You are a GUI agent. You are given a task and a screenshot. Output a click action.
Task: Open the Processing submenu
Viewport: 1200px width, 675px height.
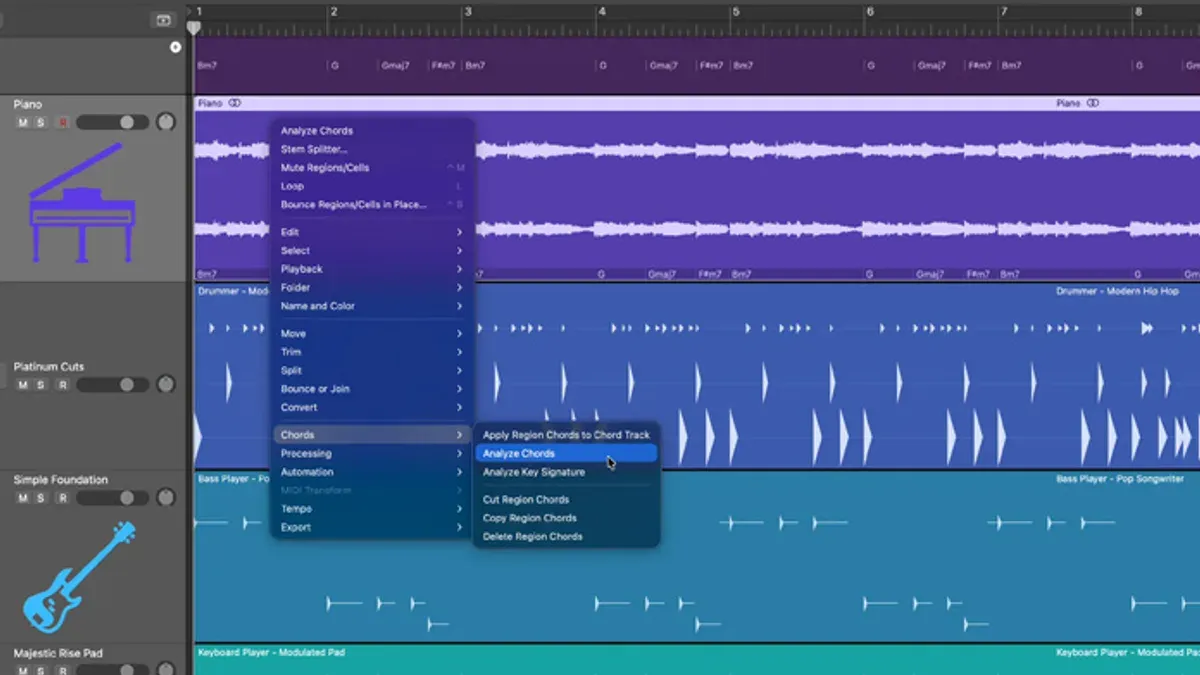372,454
